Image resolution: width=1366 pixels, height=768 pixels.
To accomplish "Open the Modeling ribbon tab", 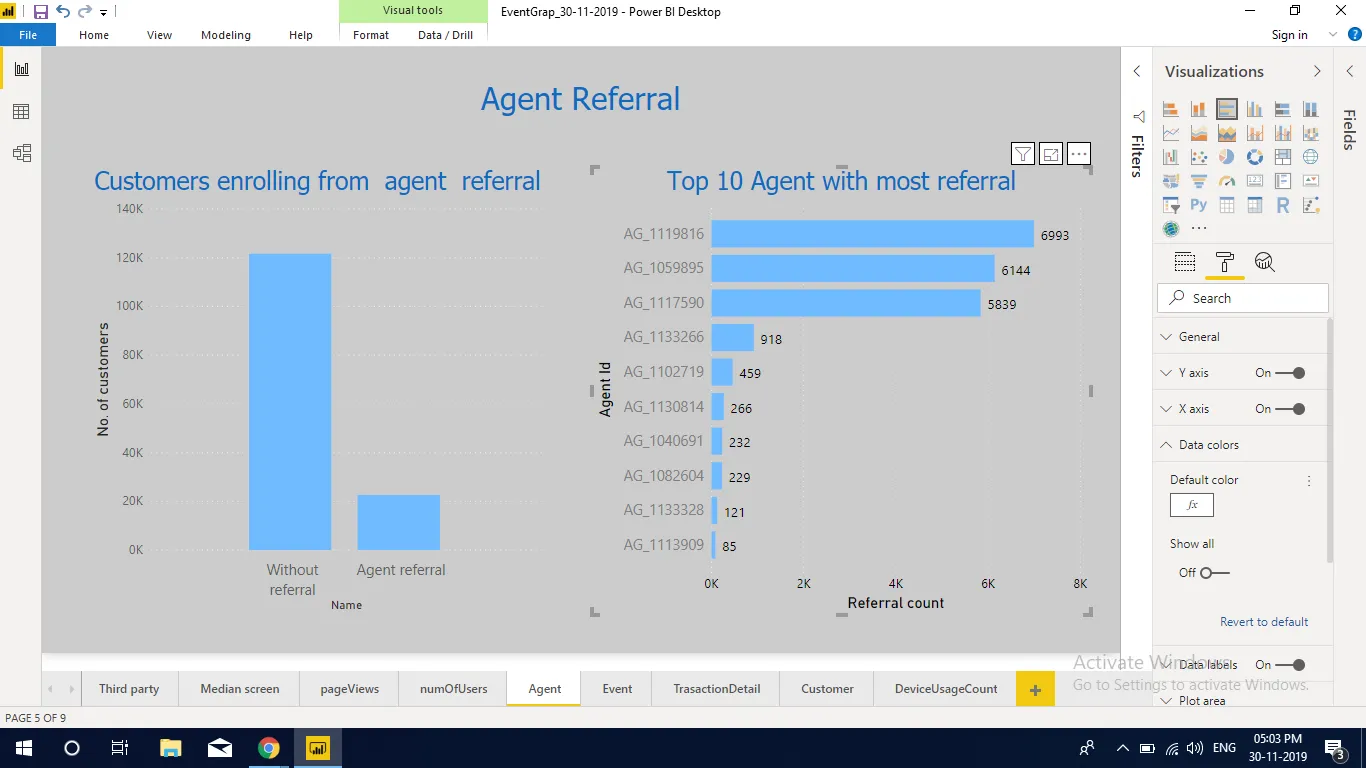I will point(226,35).
